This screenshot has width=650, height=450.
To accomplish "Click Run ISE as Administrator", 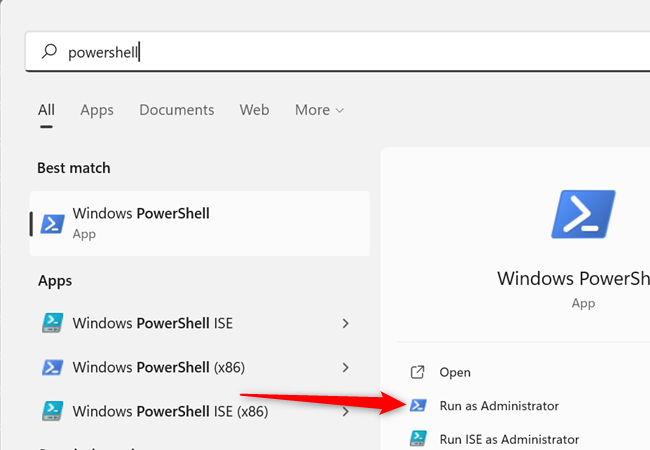I will (509, 439).
